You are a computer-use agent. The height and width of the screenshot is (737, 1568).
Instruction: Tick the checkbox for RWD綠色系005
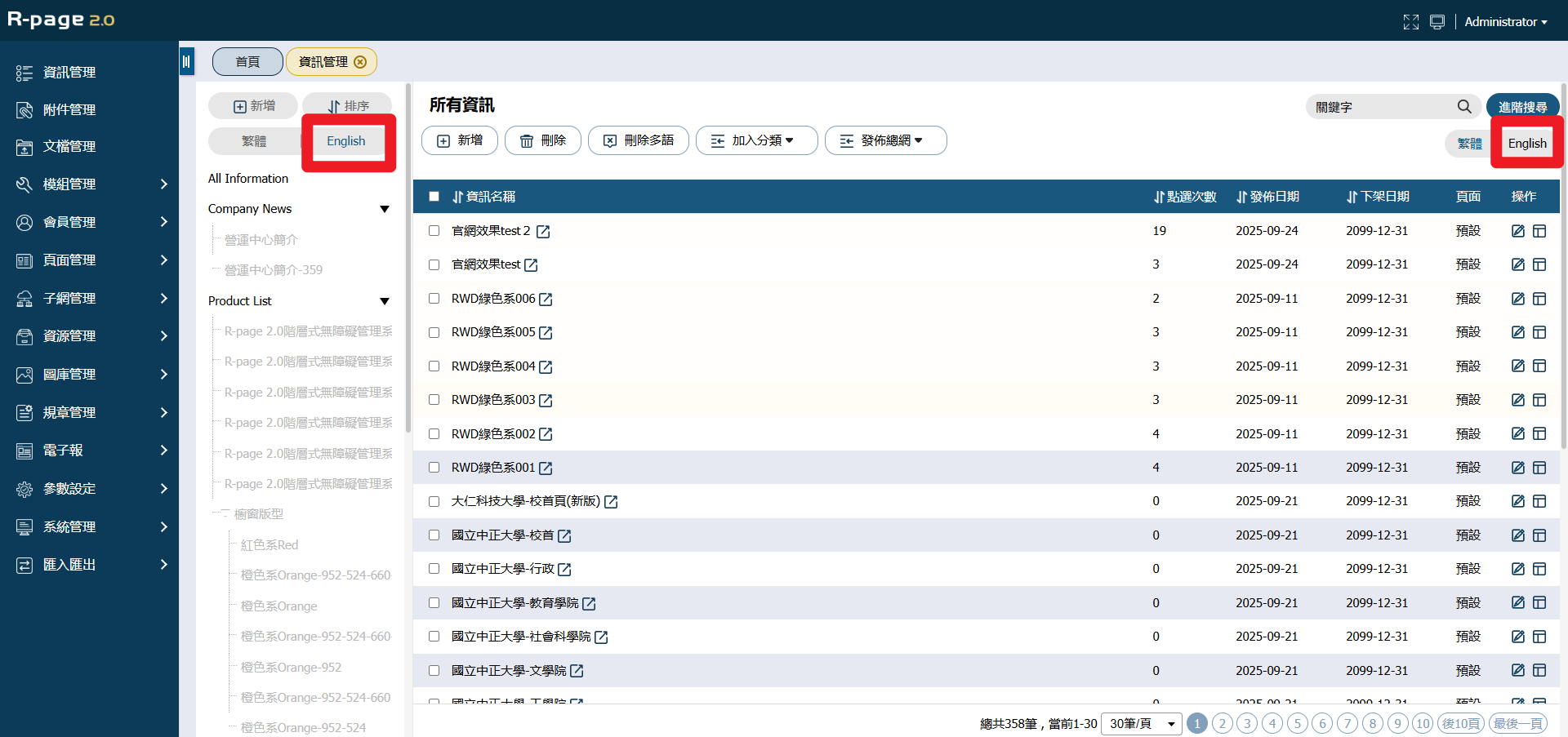pyautogui.click(x=434, y=332)
